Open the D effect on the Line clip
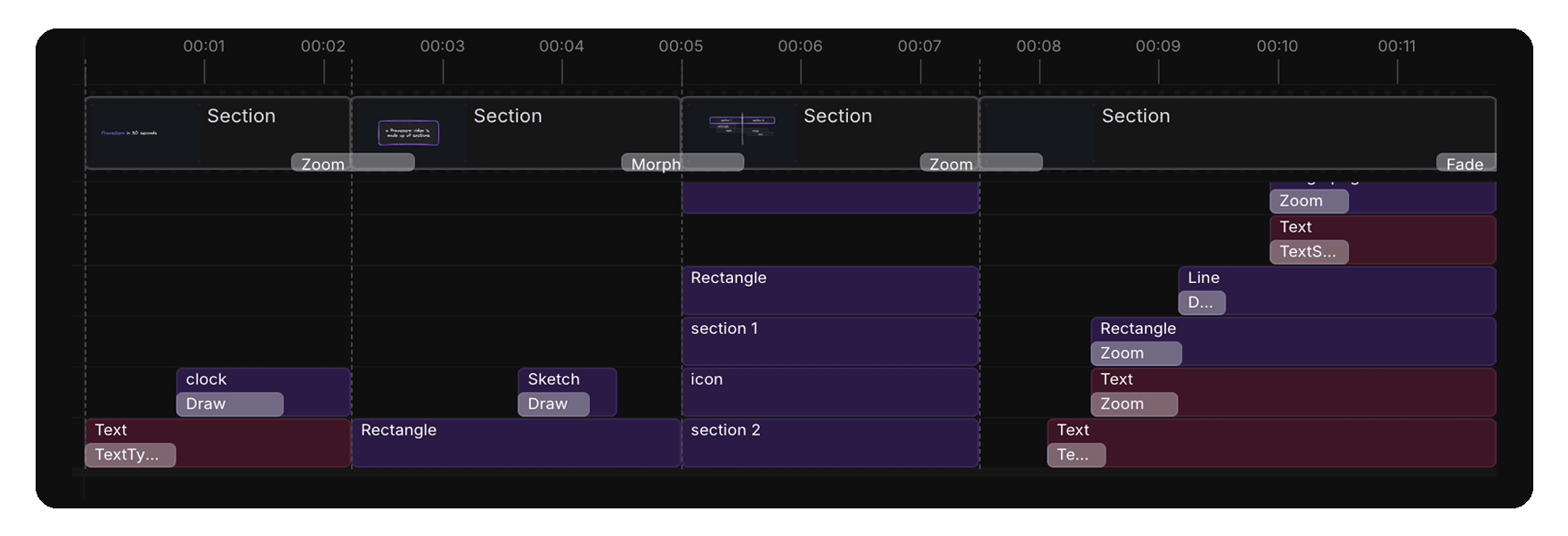 pyautogui.click(x=1202, y=303)
